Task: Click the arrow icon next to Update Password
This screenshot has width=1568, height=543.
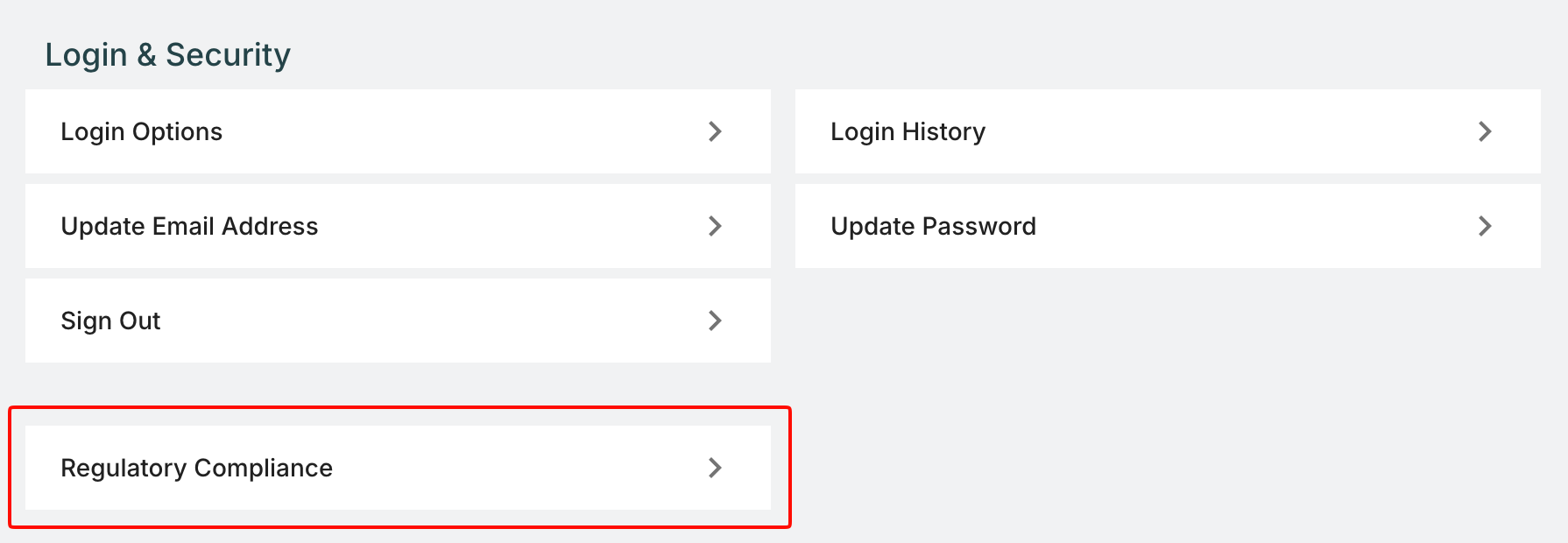Action: [1485, 226]
